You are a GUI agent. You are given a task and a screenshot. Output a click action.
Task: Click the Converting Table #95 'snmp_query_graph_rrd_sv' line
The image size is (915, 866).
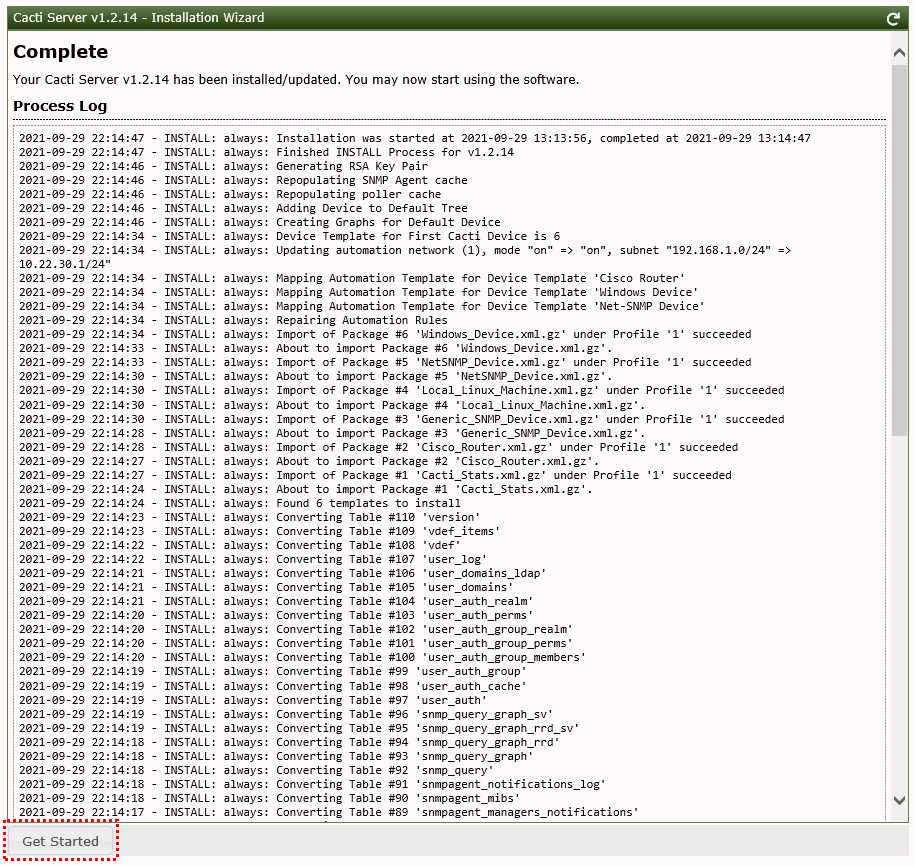click(299, 729)
